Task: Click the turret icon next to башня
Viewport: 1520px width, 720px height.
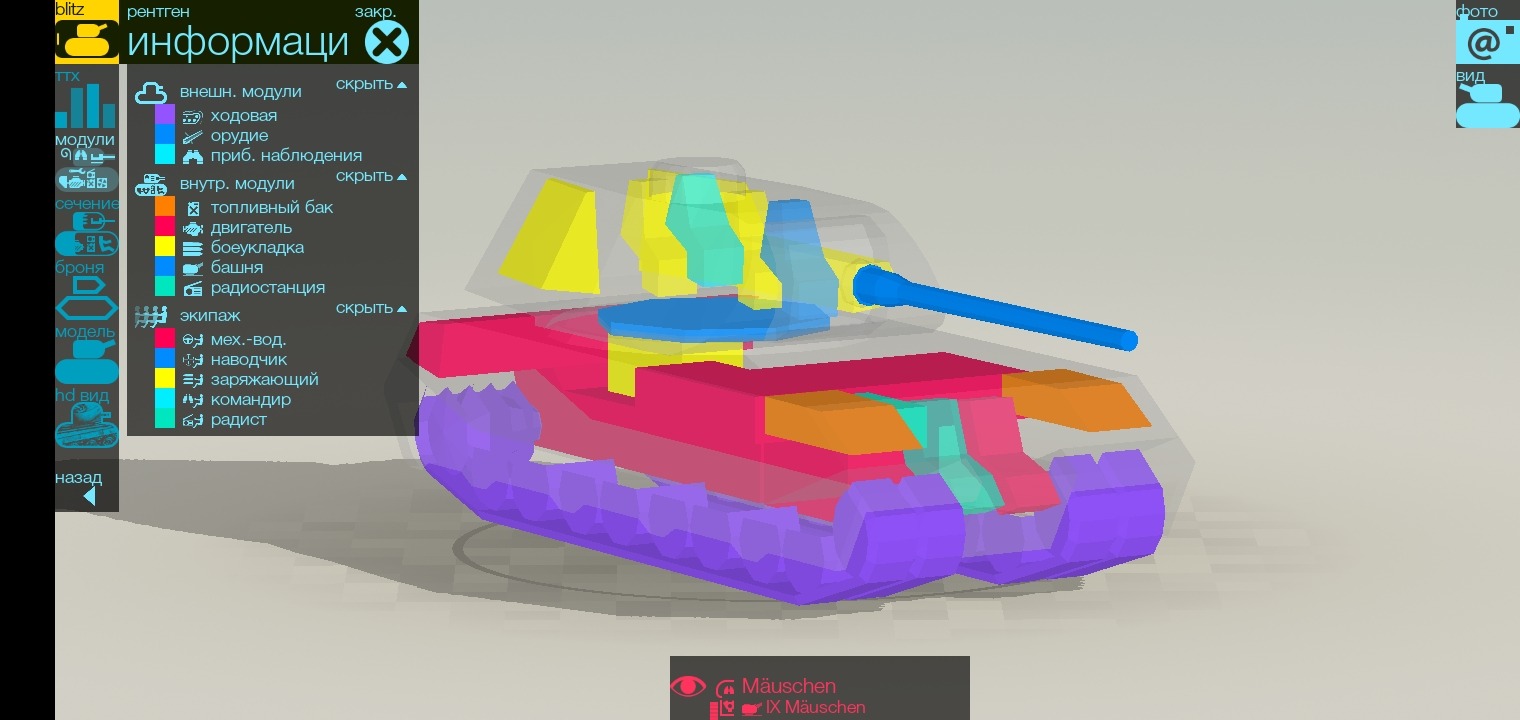Action: point(193,268)
